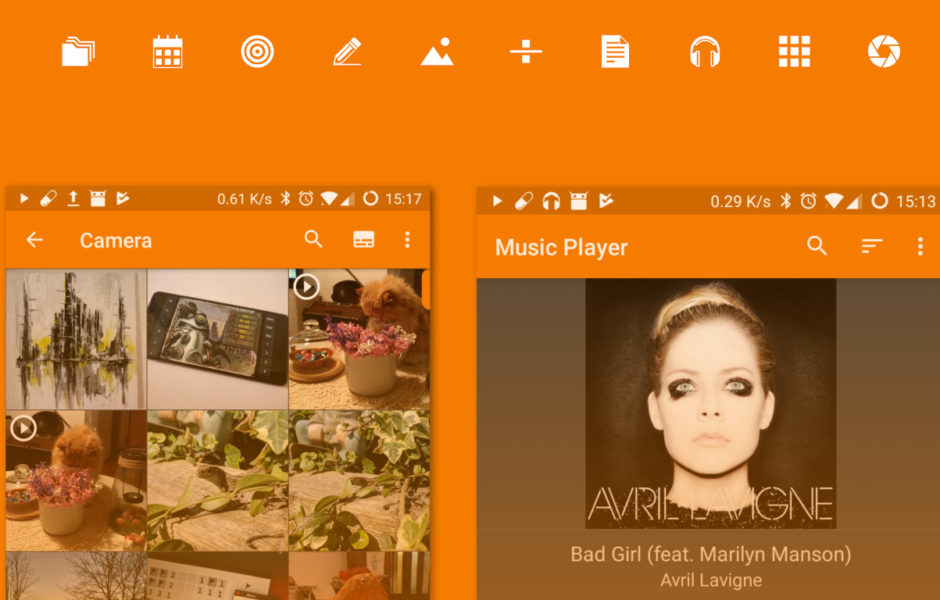
Task: Open the phone with Fallout game photo
Action: point(218,339)
